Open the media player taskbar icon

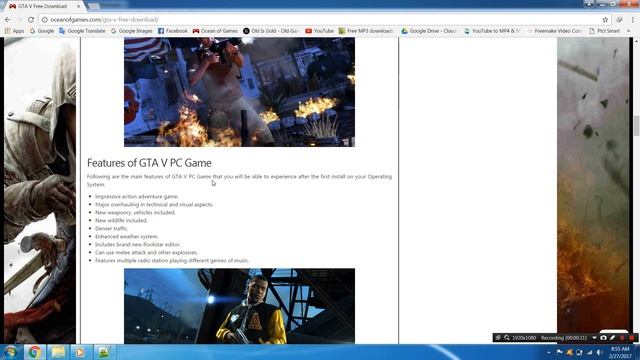(80, 352)
